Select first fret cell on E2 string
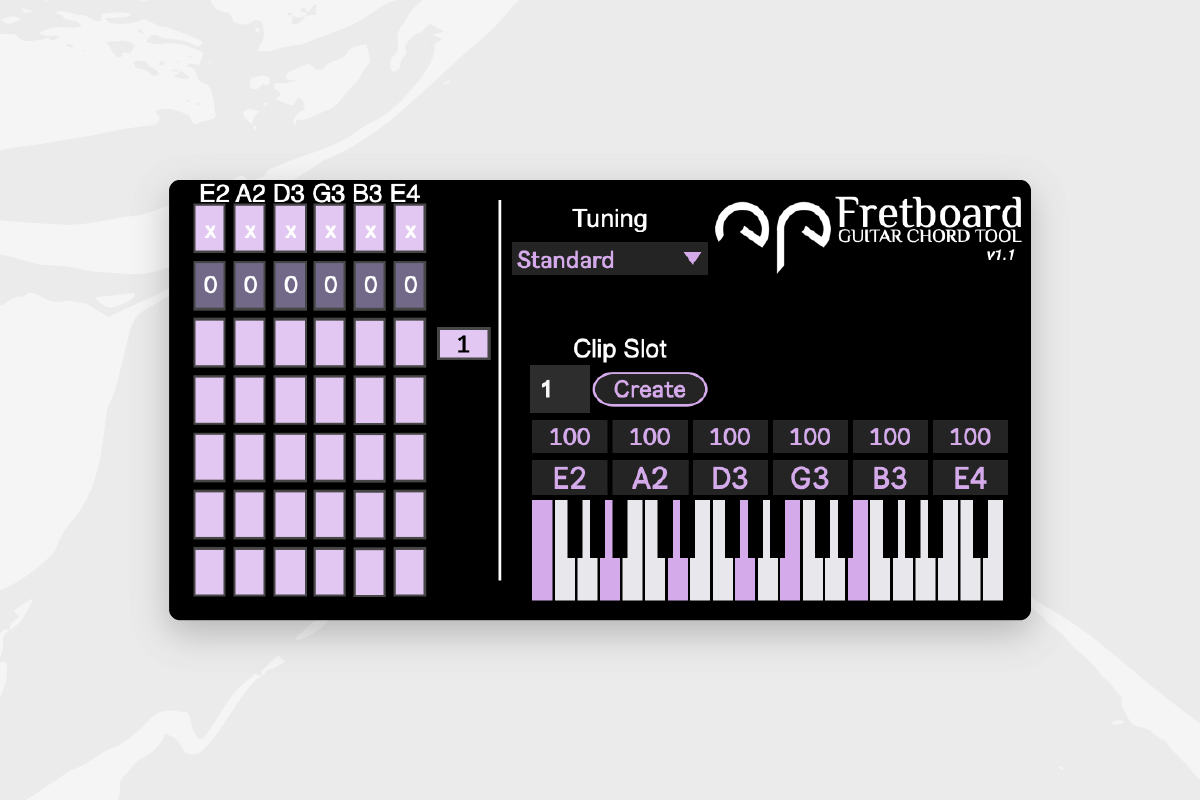The height and width of the screenshot is (800, 1200). click(210, 343)
